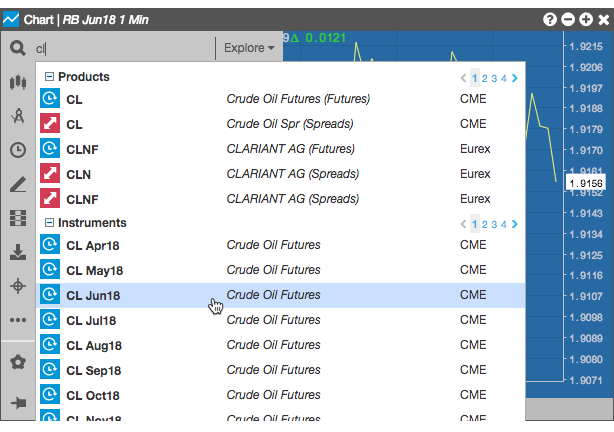Select CL Jul18 Crude Oil Futures
The height and width of the screenshot is (432, 614).
(280, 320)
